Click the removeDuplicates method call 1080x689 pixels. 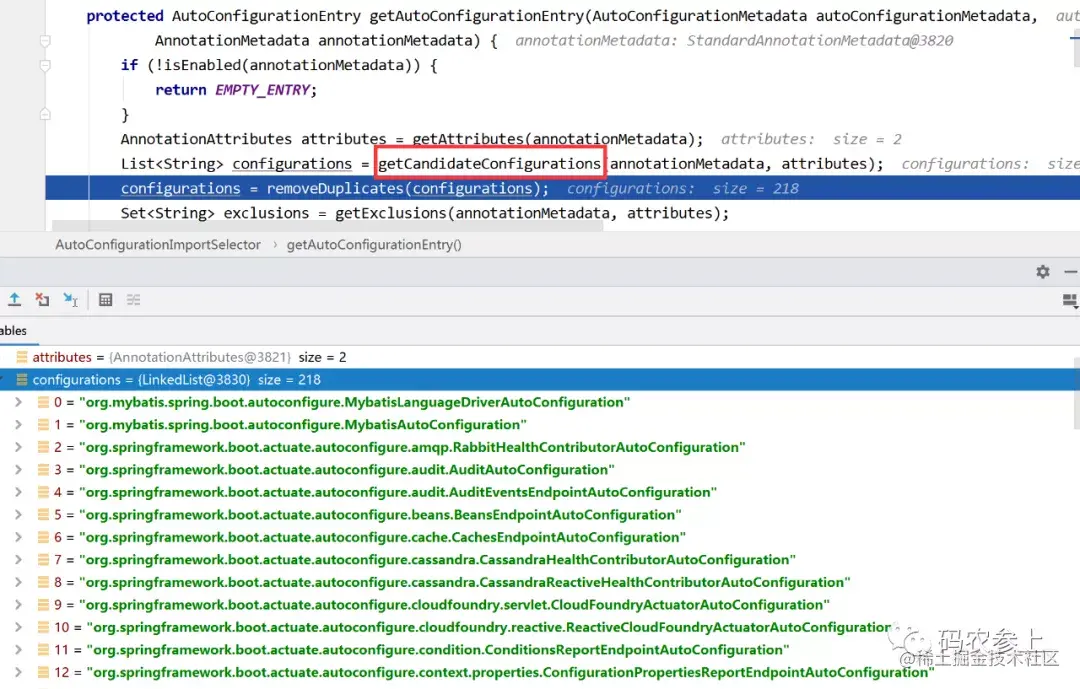(335, 188)
